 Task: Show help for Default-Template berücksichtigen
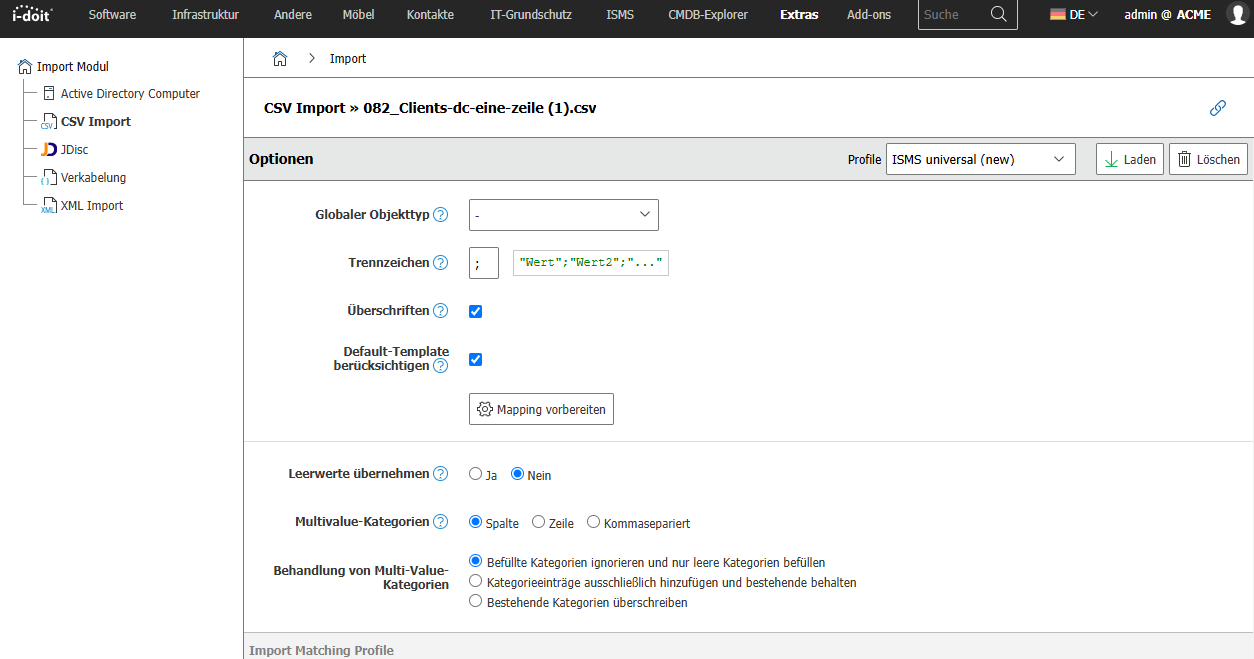click(x=440, y=366)
